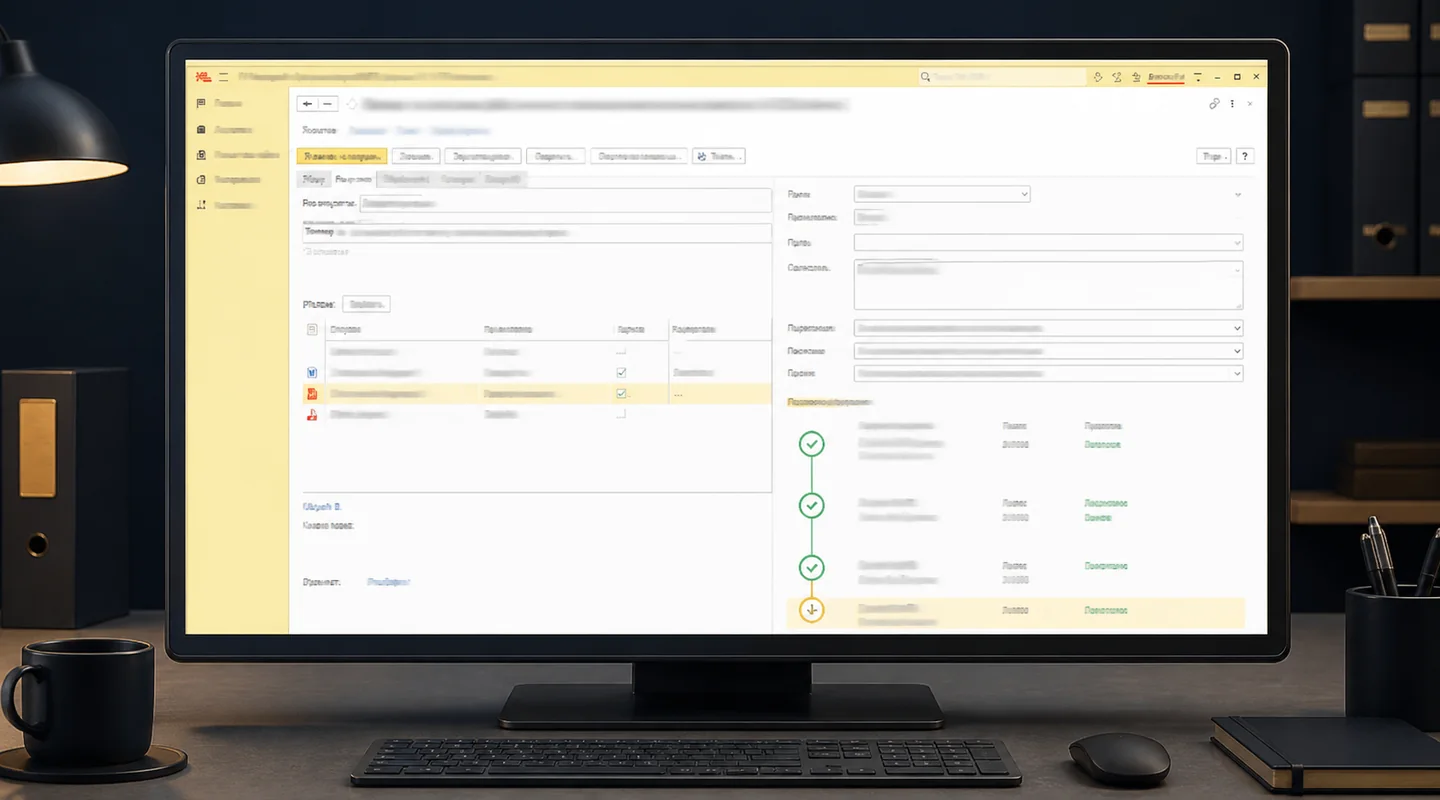Click the orange file icon in the highlighted row
This screenshot has width=1440, height=800.
pos(312,394)
